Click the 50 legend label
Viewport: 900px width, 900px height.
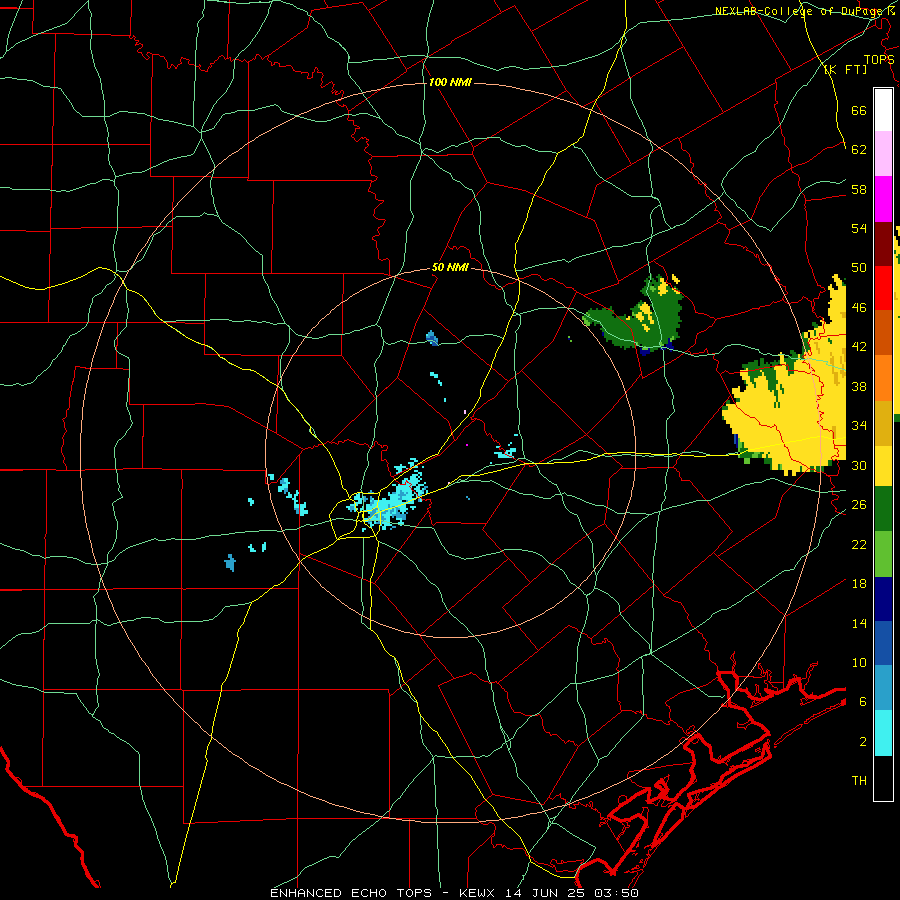pyautogui.click(x=859, y=267)
